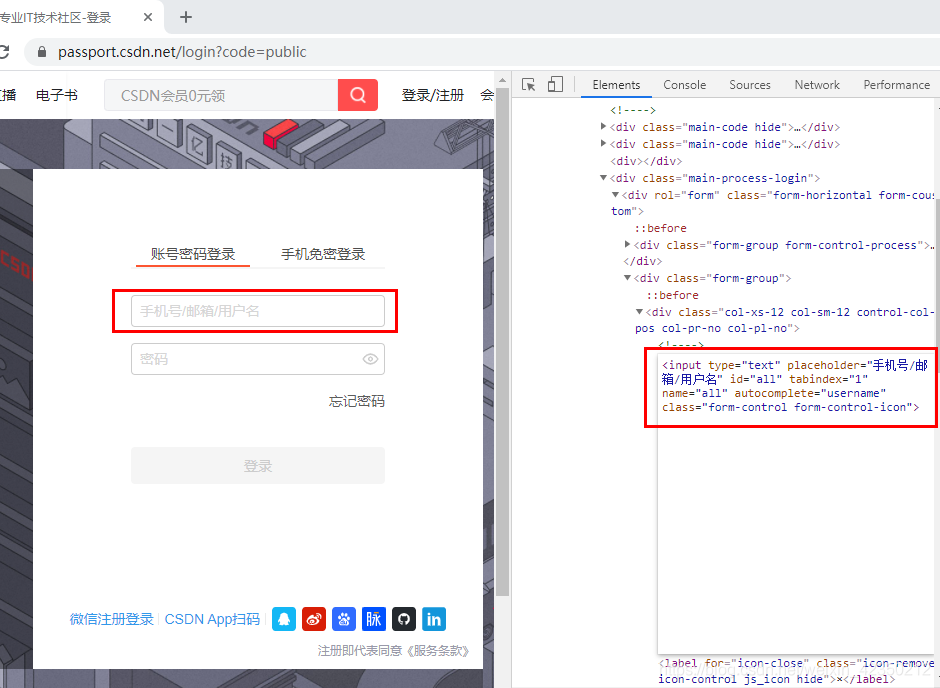Toggle password visibility with the eye icon
Viewport: 940px width, 688px height.
[370, 359]
